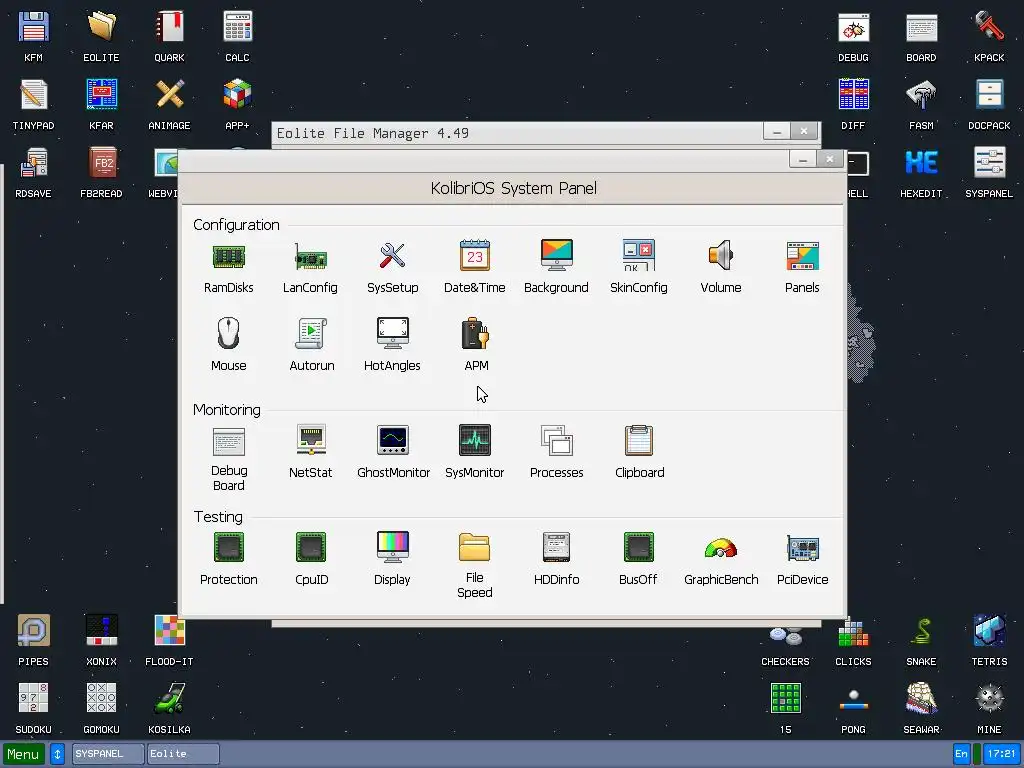Open the HDDinfo icon
The height and width of the screenshot is (768, 1024).
click(556, 547)
